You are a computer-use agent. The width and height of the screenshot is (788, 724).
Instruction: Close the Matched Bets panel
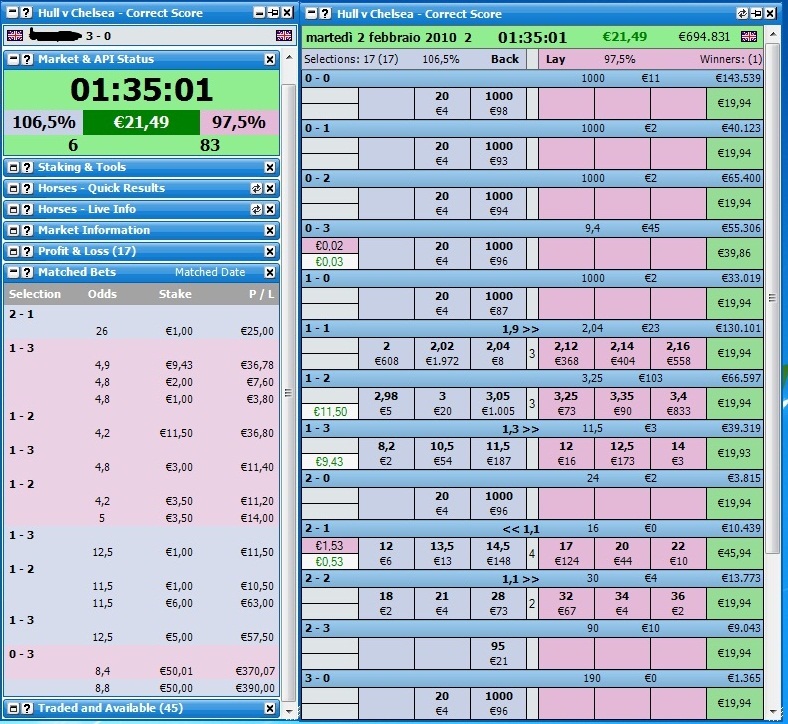point(270,273)
